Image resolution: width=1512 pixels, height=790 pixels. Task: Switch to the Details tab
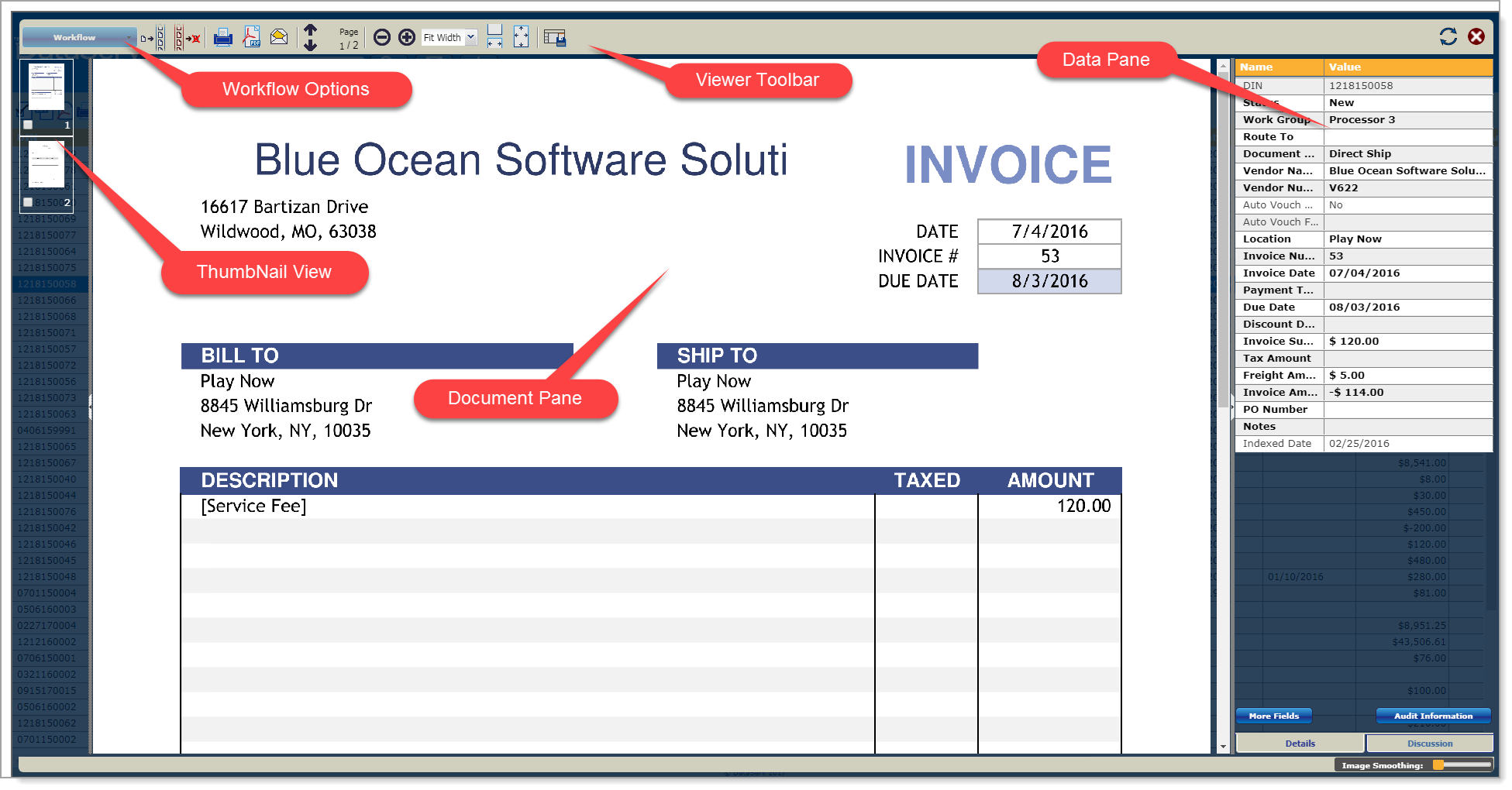click(1300, 744)
